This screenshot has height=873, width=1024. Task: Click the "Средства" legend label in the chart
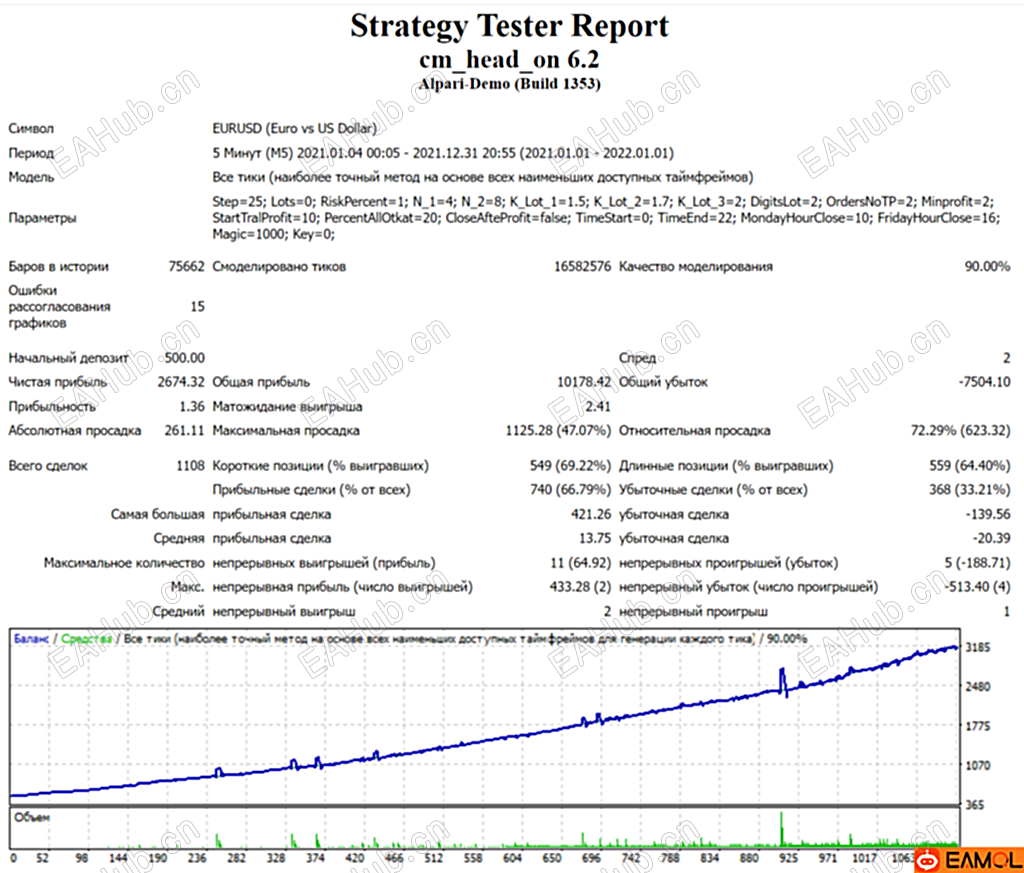click(87, 639)
